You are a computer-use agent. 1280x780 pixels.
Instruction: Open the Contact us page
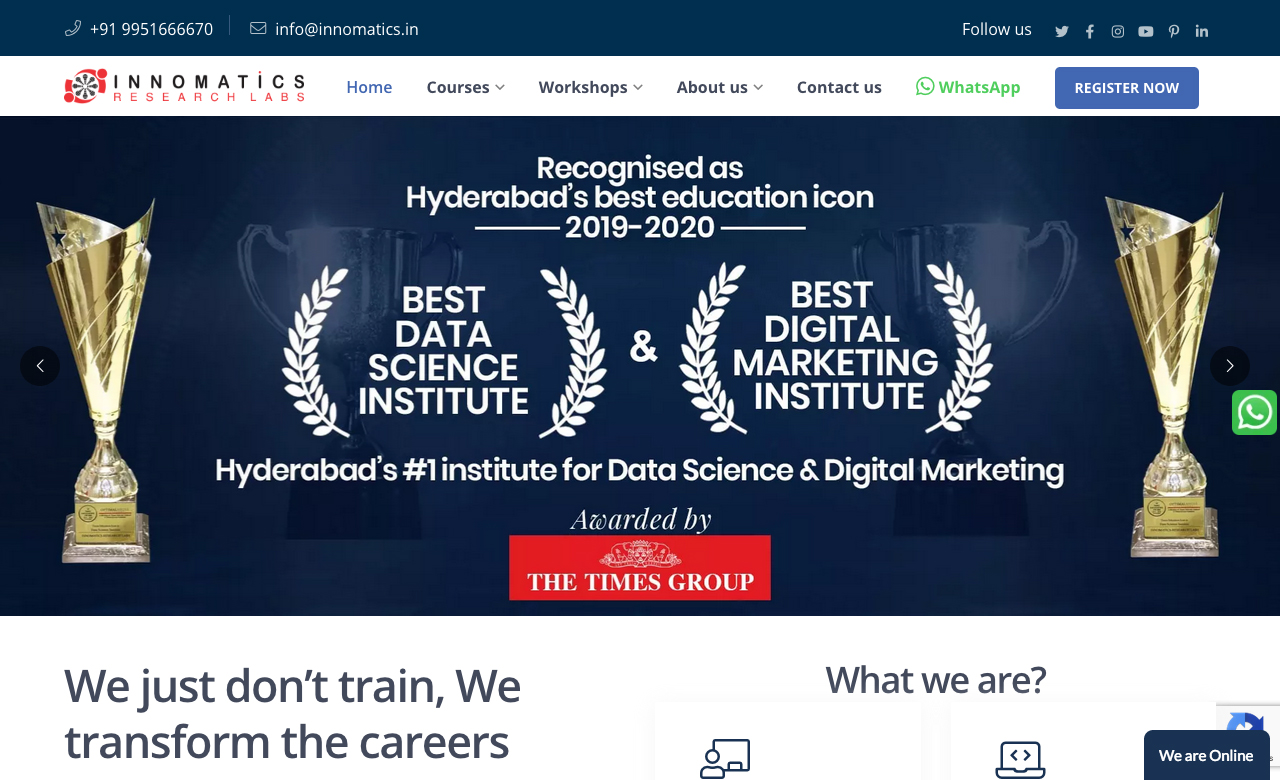click(839, 87)
